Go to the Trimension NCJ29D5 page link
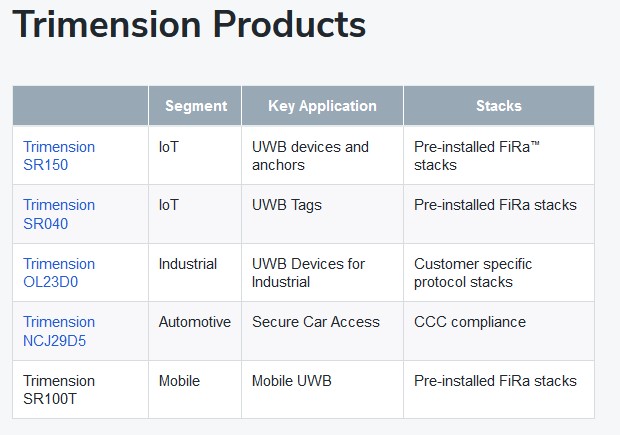This screenshot has height=435, width=620. tap(59, 331)
